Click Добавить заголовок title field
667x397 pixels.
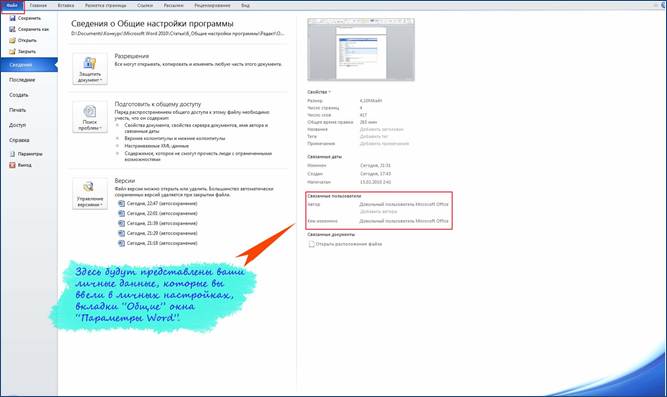tap(382, 129)
